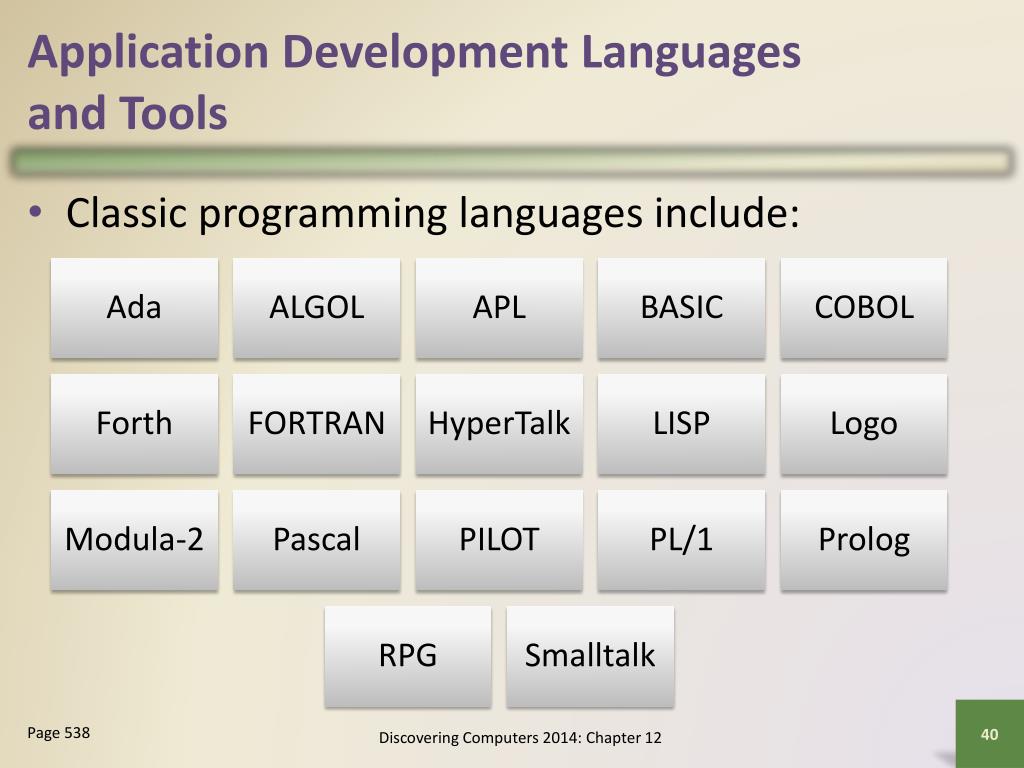
Task: Select the Forth language tile
Action: coord(135,424)
